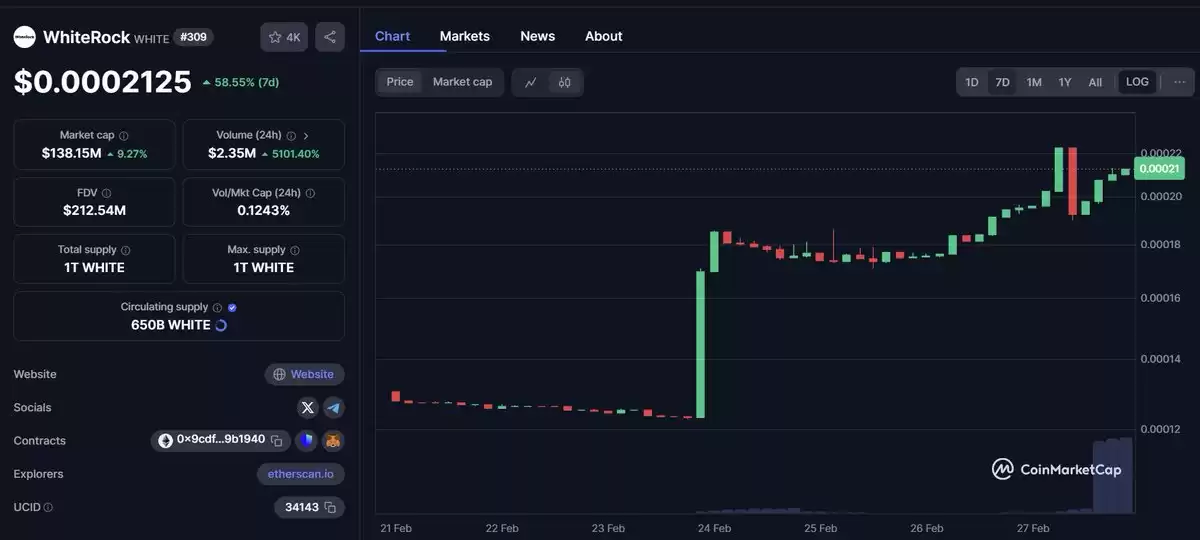Click the verified circulating supply badge
Image resolution: width=1200 pixels, height=540 pixels.
(x=232, y=308)
